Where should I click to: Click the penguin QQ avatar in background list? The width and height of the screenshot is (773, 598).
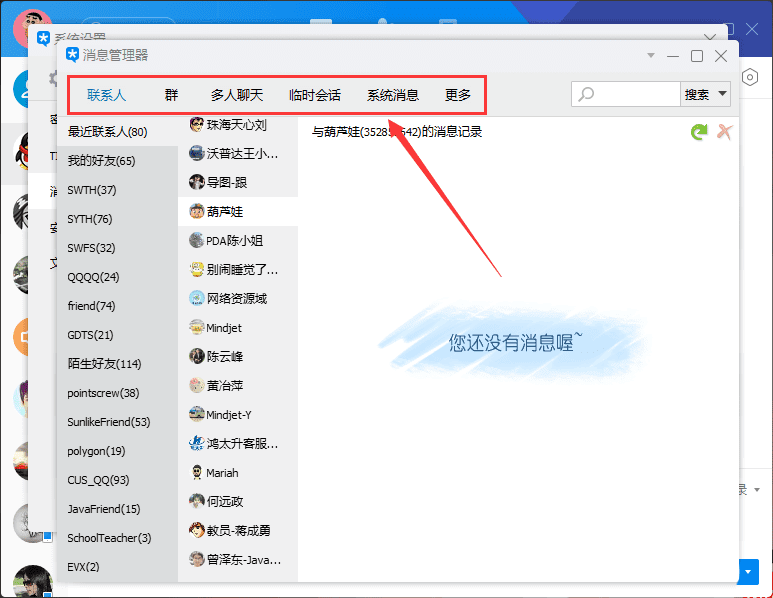21,152
